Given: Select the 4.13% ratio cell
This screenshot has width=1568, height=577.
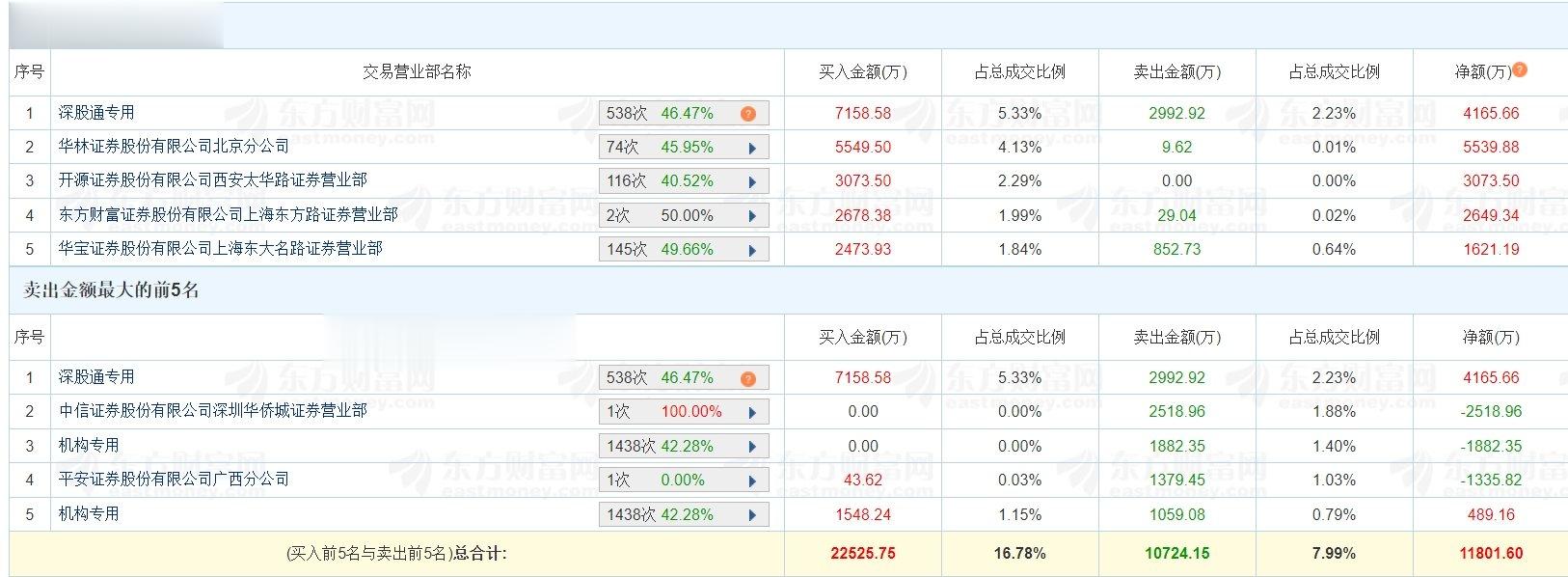Looking at the screenshot, I should [x=1020, y=147].
